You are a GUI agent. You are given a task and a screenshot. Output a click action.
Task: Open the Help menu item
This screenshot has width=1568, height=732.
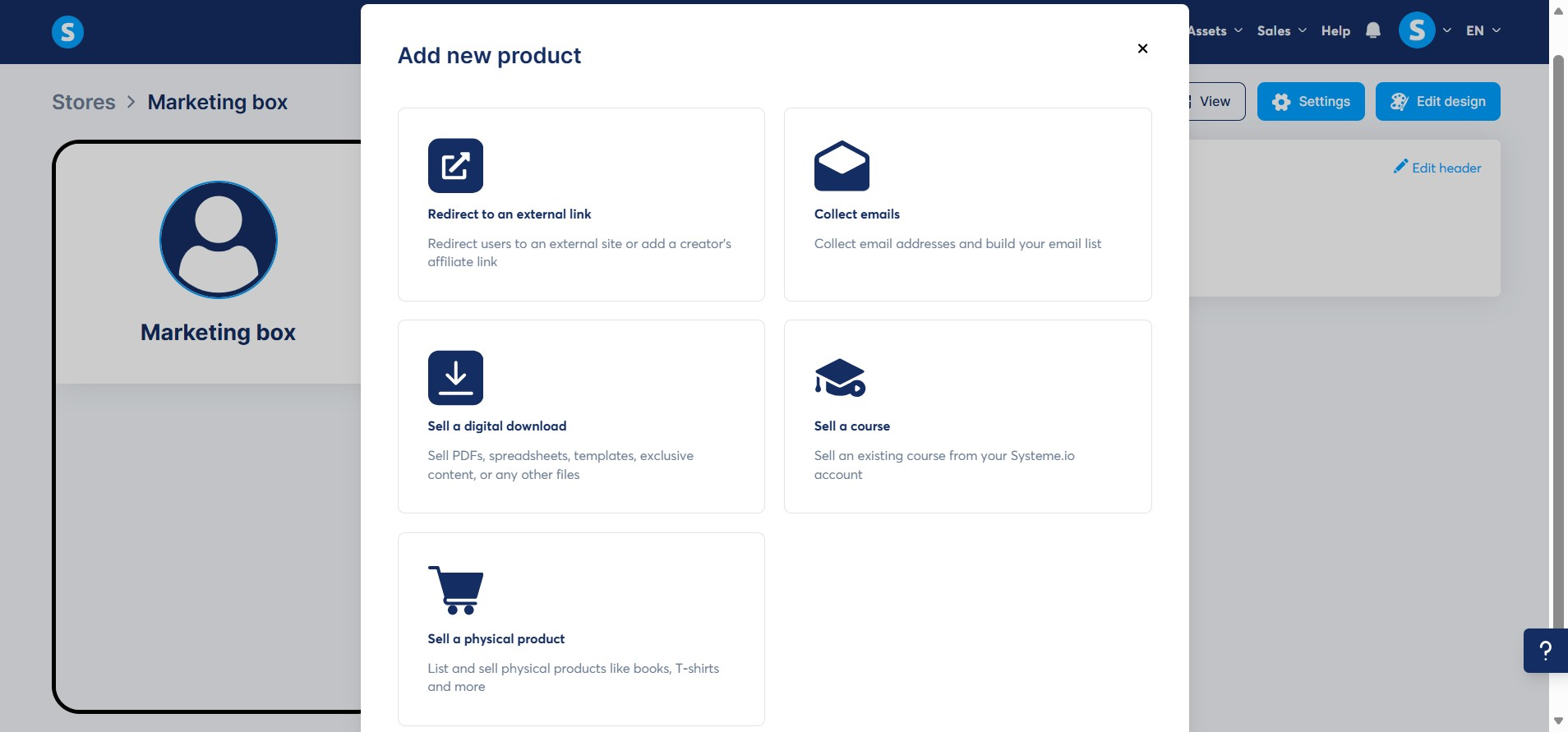click(1335, 30)
